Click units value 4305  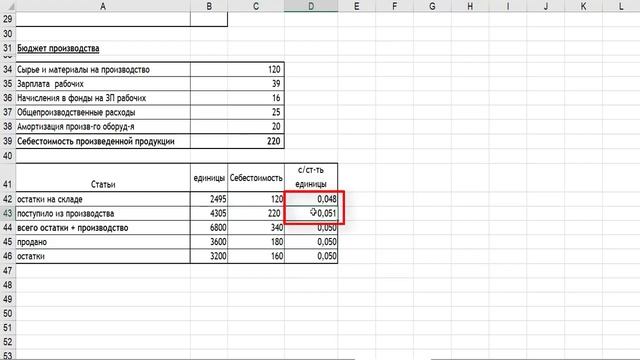click(x=209, y=213)
